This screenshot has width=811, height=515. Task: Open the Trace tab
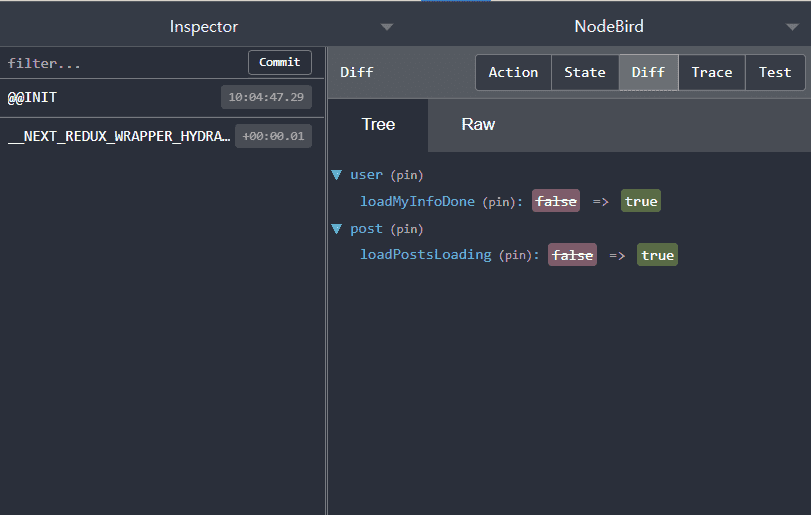712,72
